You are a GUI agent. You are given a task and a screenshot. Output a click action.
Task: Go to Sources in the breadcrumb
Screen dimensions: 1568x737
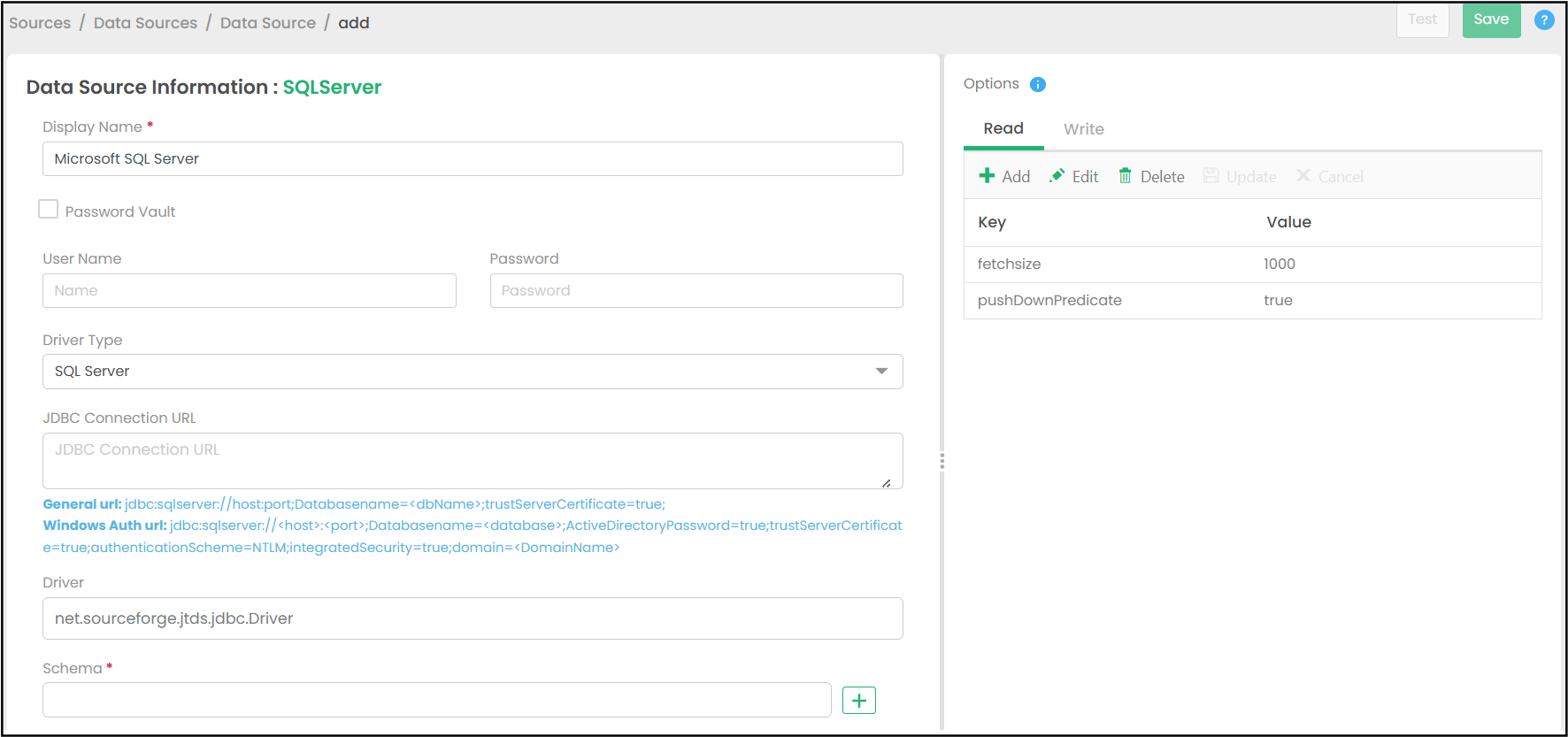[40, 23]
